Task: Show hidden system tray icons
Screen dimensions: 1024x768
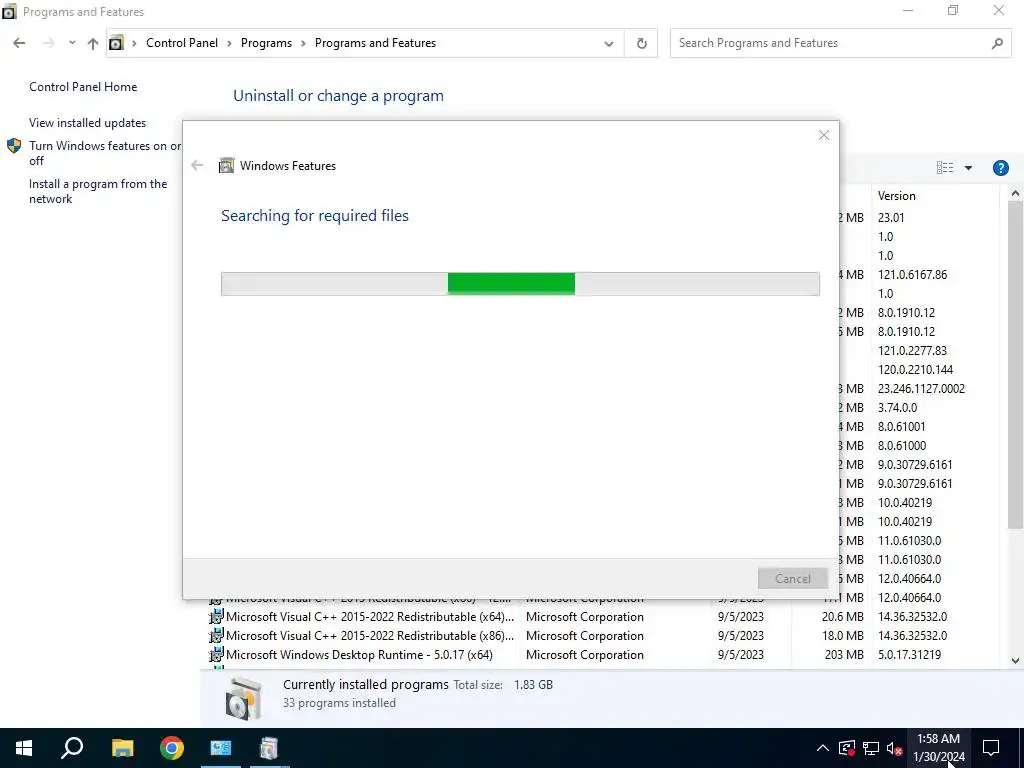Action: pos(822,748)
